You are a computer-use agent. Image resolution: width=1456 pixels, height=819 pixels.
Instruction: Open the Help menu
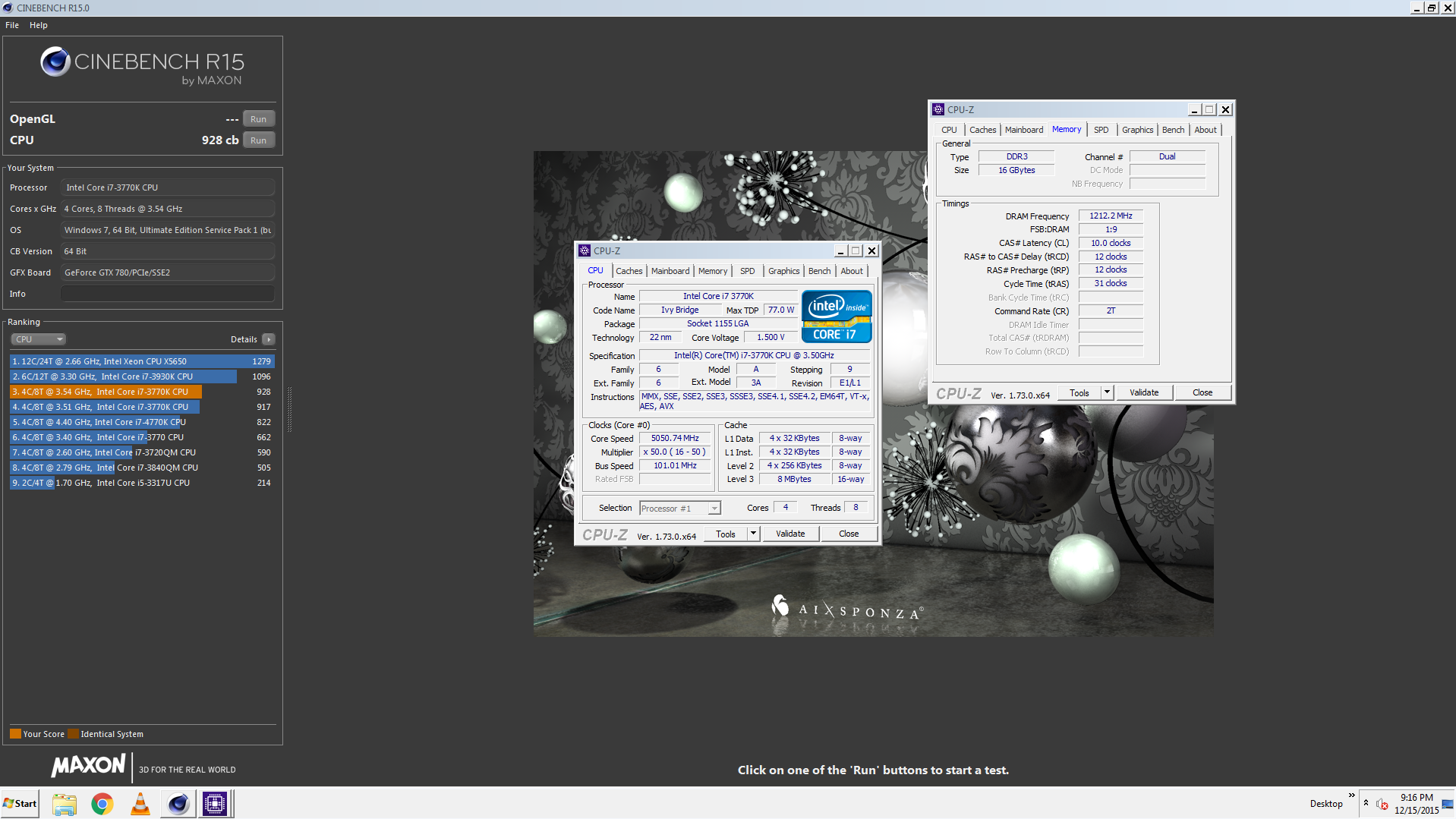(39, 25)
